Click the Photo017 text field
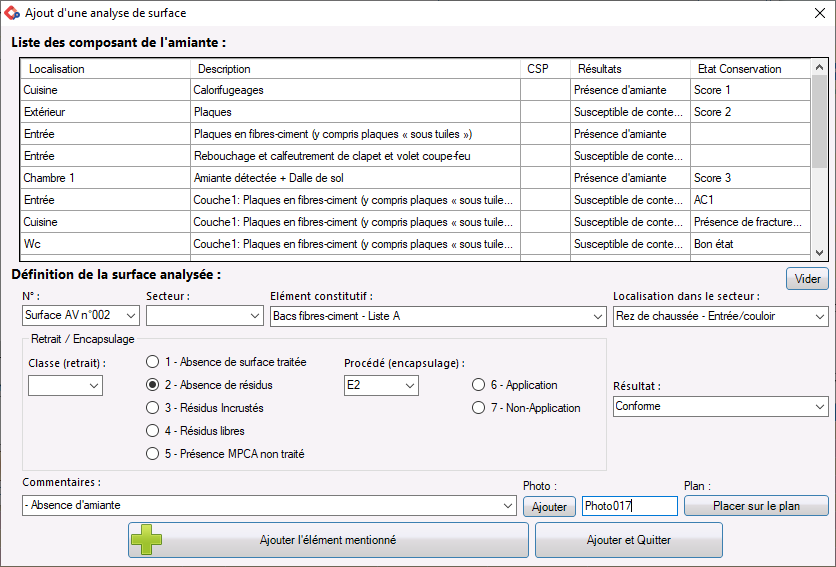This screenshot has height=567, width=836. click(630, 506)
